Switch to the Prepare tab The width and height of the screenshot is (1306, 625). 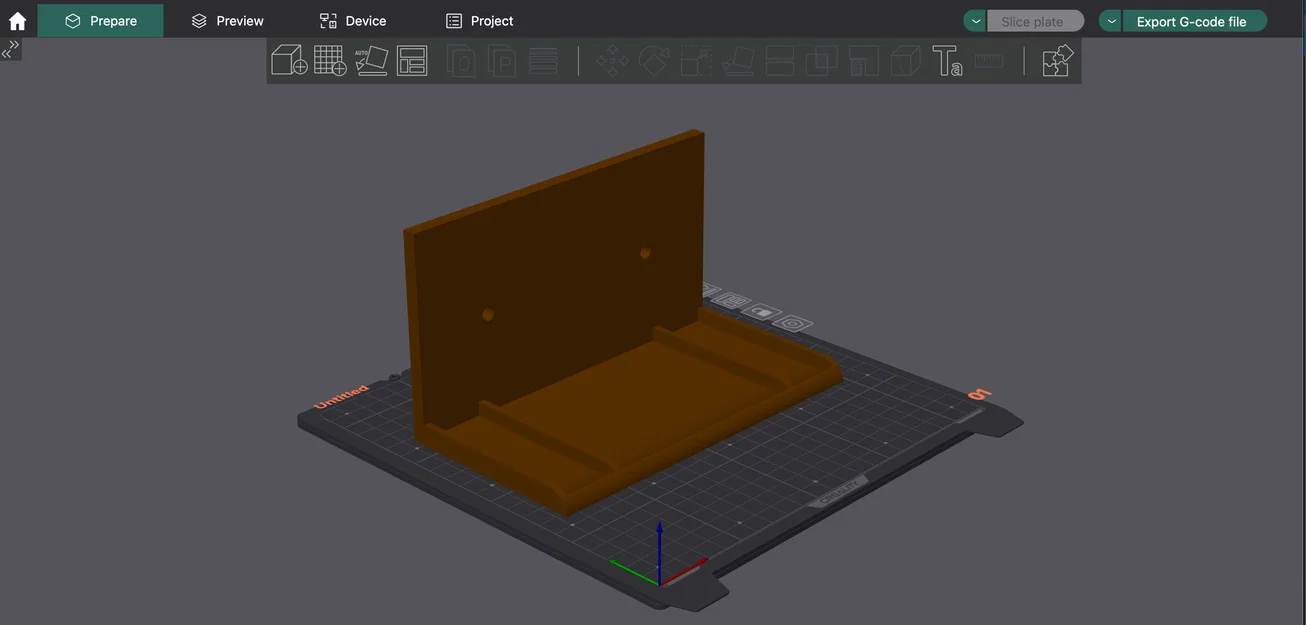tap(100, 20)
